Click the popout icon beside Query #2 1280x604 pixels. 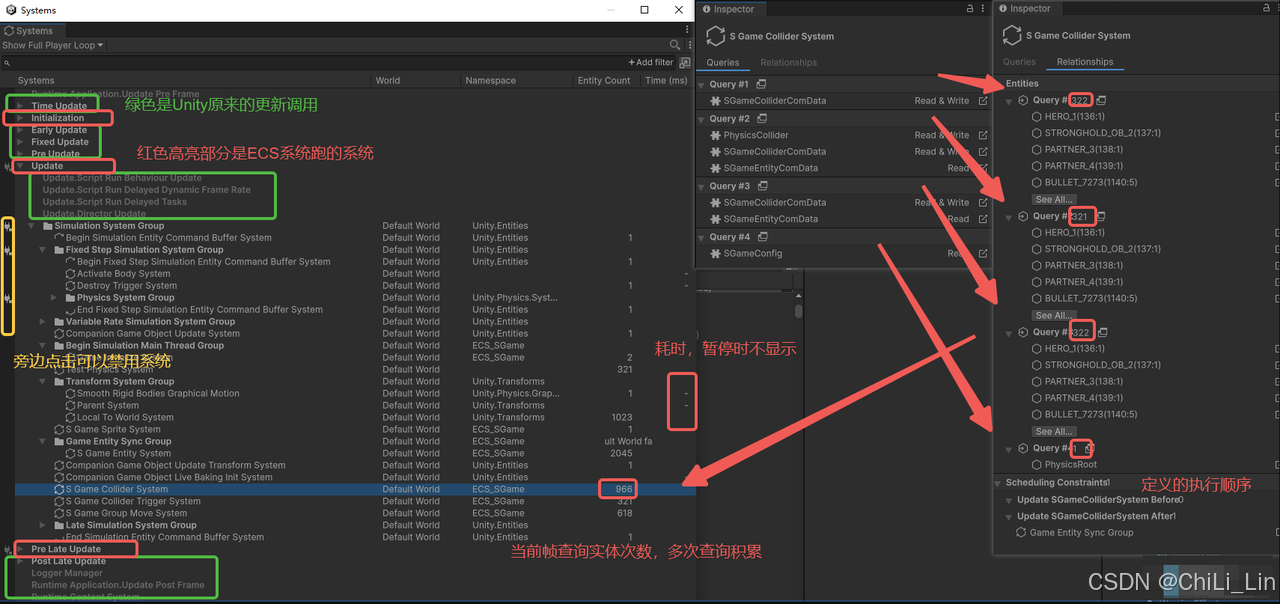click(762, 118)
